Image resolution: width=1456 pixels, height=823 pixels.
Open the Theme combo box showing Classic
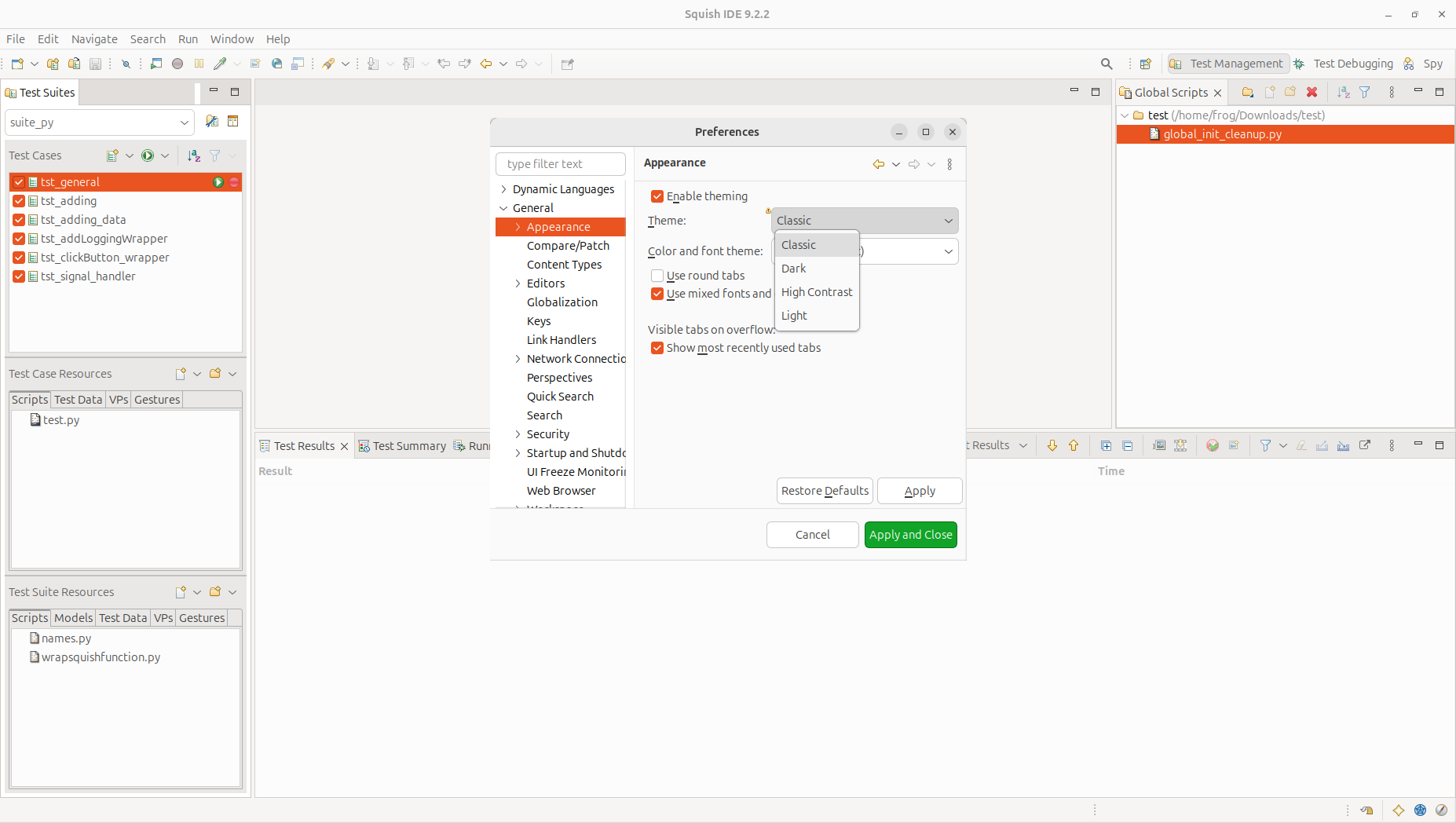click(x=865, y=221)
